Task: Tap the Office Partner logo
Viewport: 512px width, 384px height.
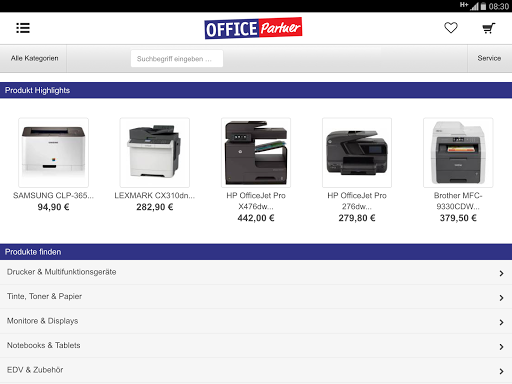Action: [x=253, y=28]
